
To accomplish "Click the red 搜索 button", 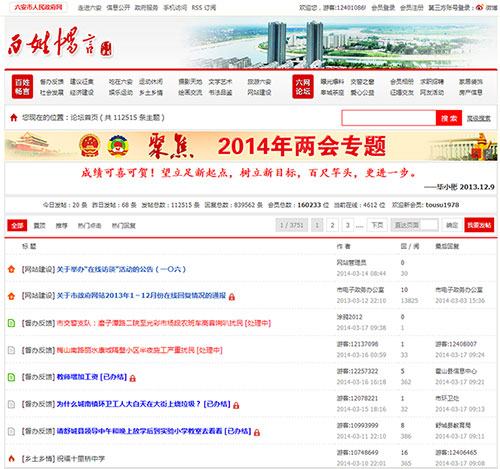I will 449,118.
